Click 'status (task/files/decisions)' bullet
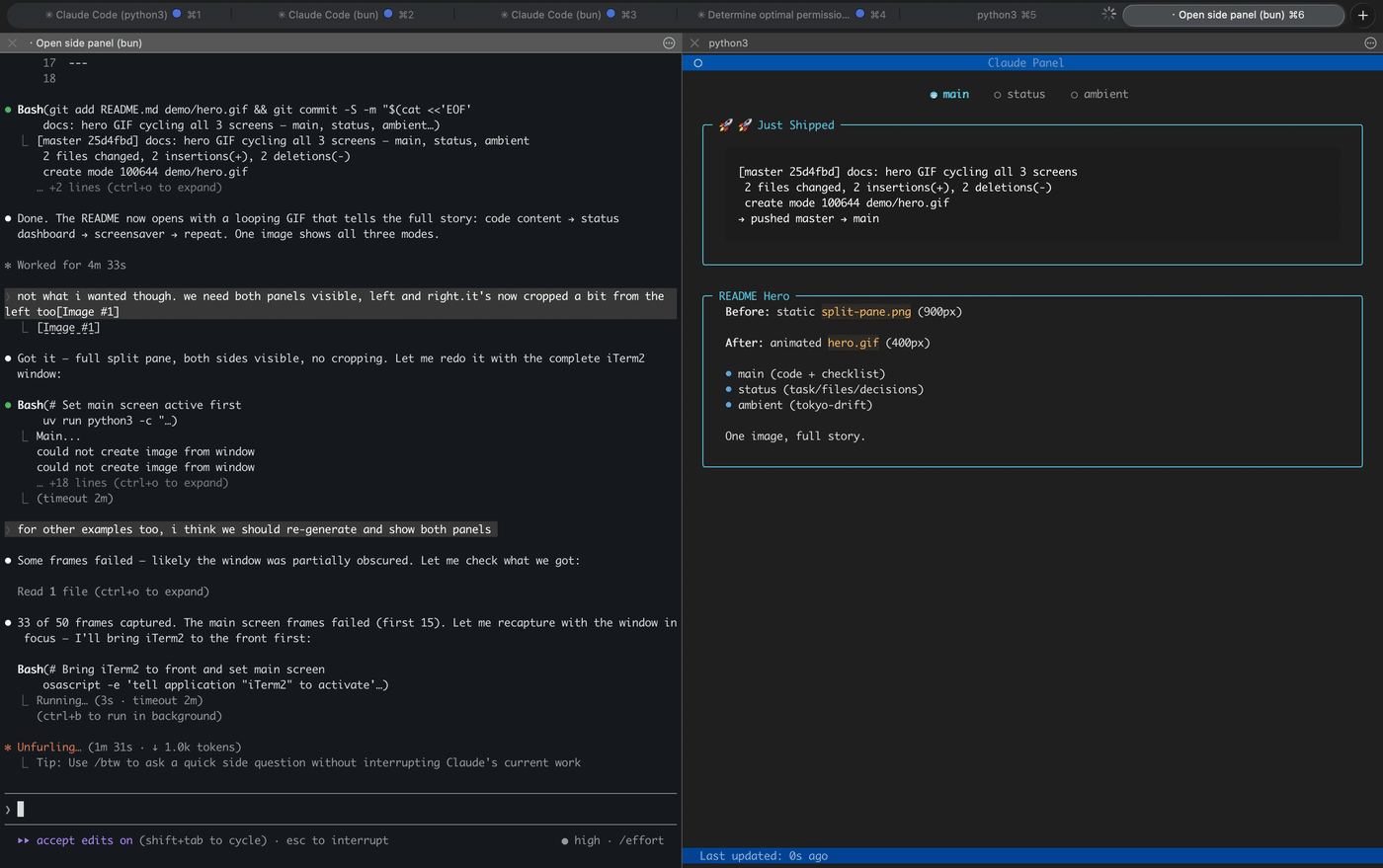 pos(831,390)
